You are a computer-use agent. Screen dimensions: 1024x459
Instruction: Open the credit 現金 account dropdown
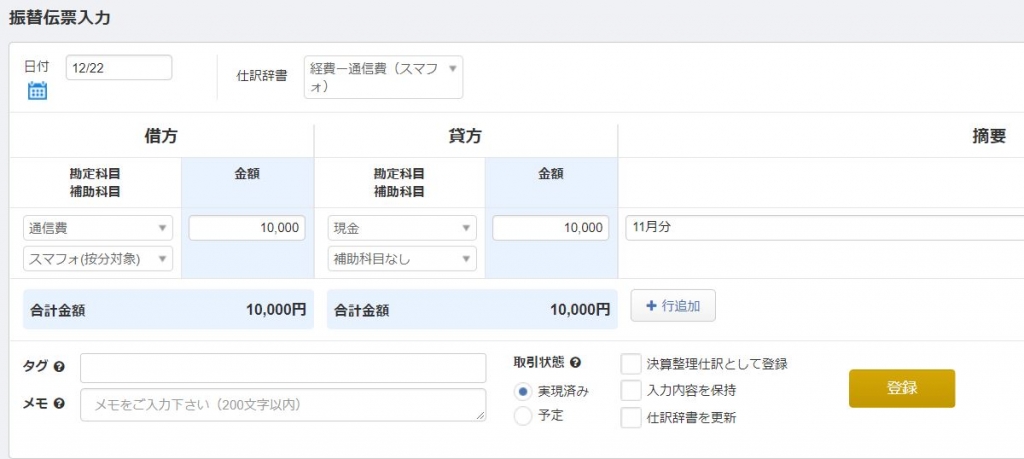click(x=402, y=228)
